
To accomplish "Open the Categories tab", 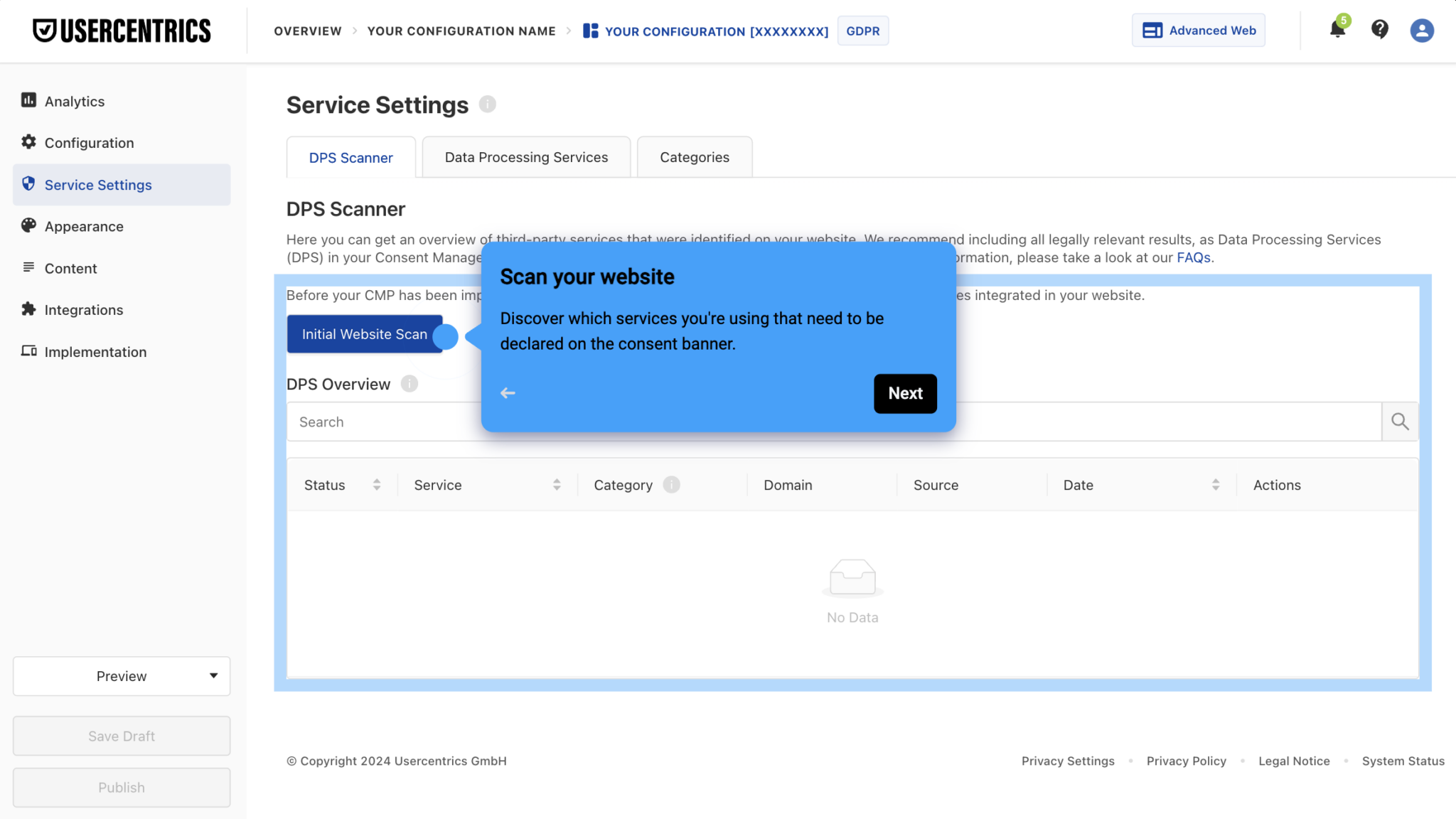I will click(x=695, y=156).
